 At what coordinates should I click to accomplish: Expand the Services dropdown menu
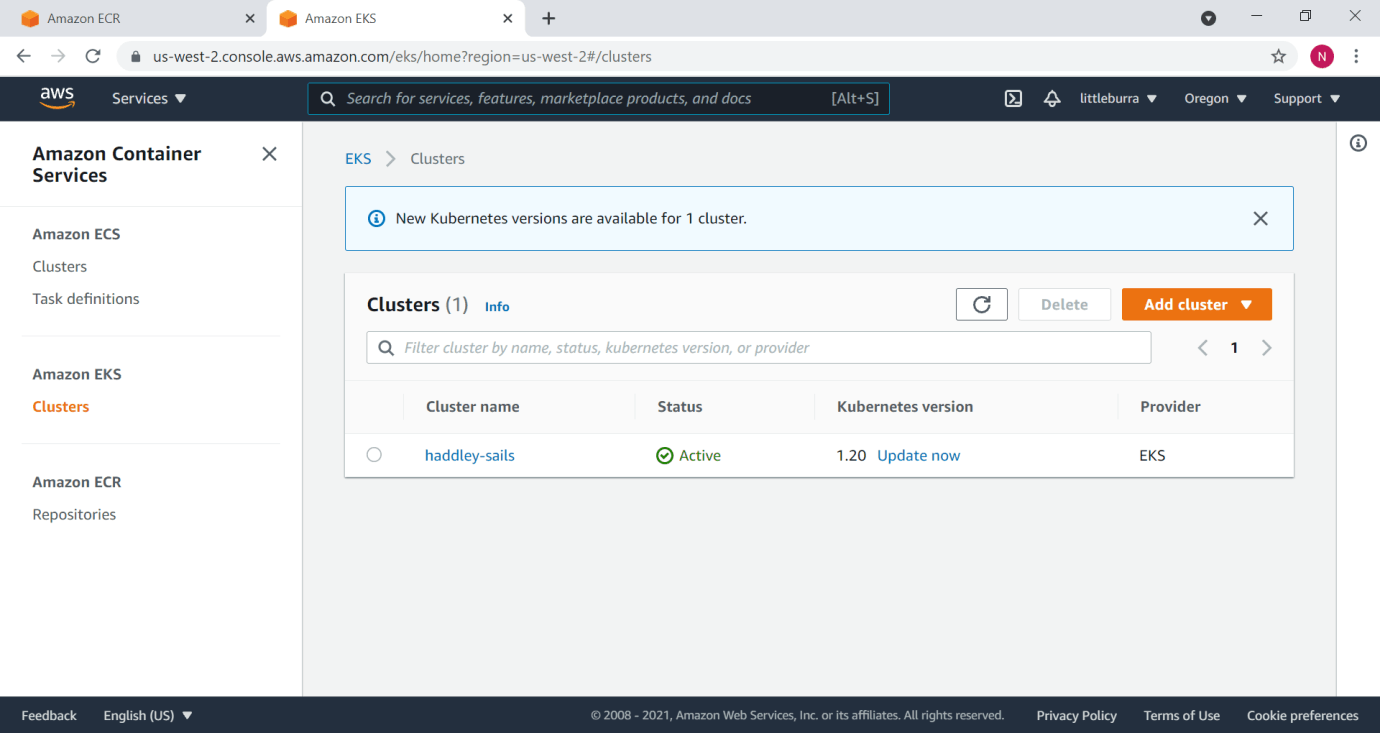(x=149, y=98)
